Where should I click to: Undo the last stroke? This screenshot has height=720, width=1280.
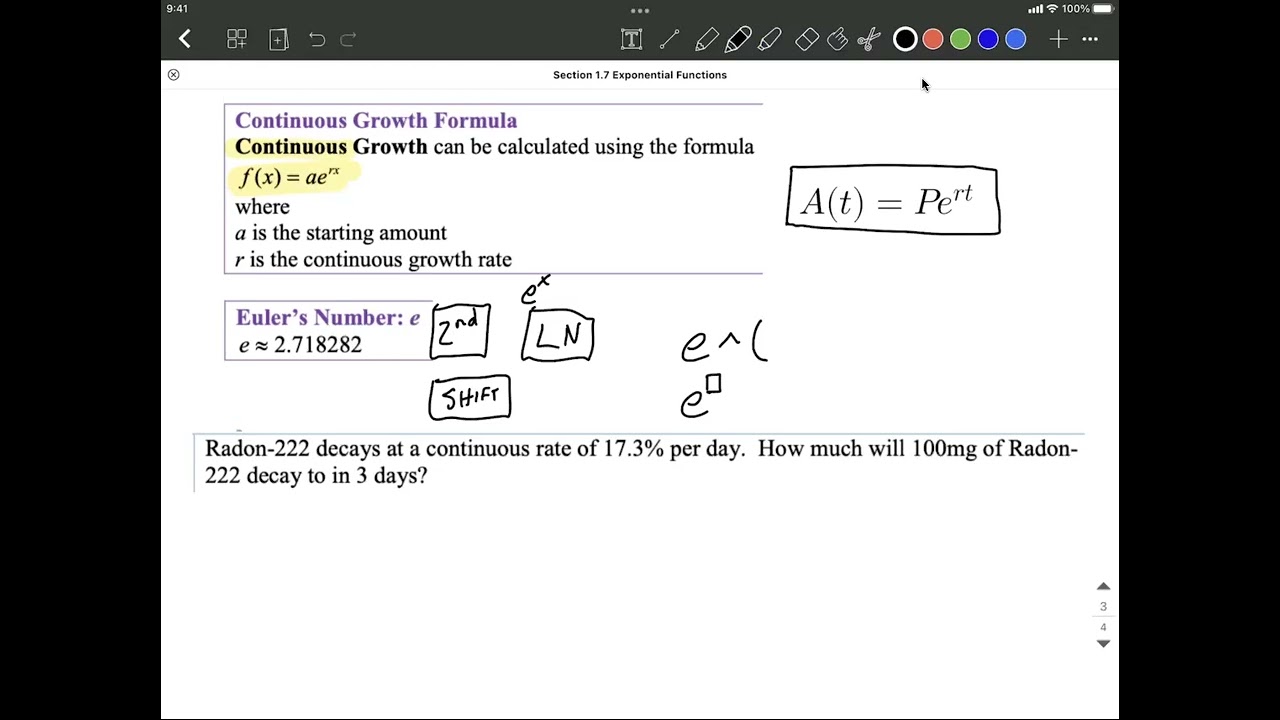click(x=317, y=39)
